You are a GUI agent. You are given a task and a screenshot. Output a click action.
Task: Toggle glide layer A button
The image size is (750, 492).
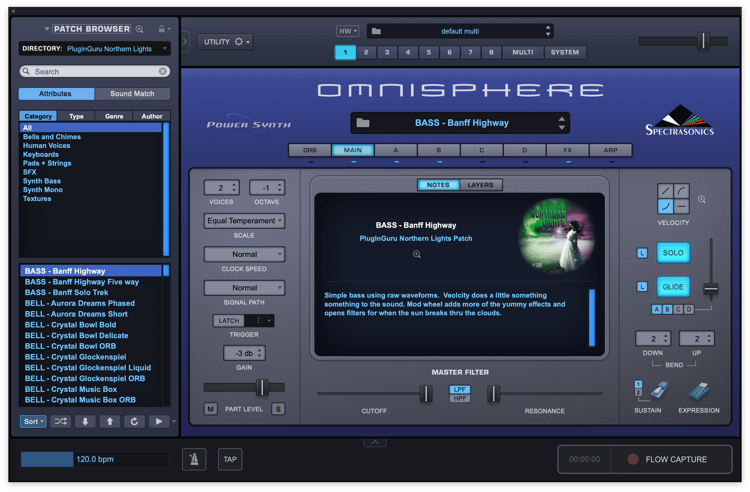[657, 309]
